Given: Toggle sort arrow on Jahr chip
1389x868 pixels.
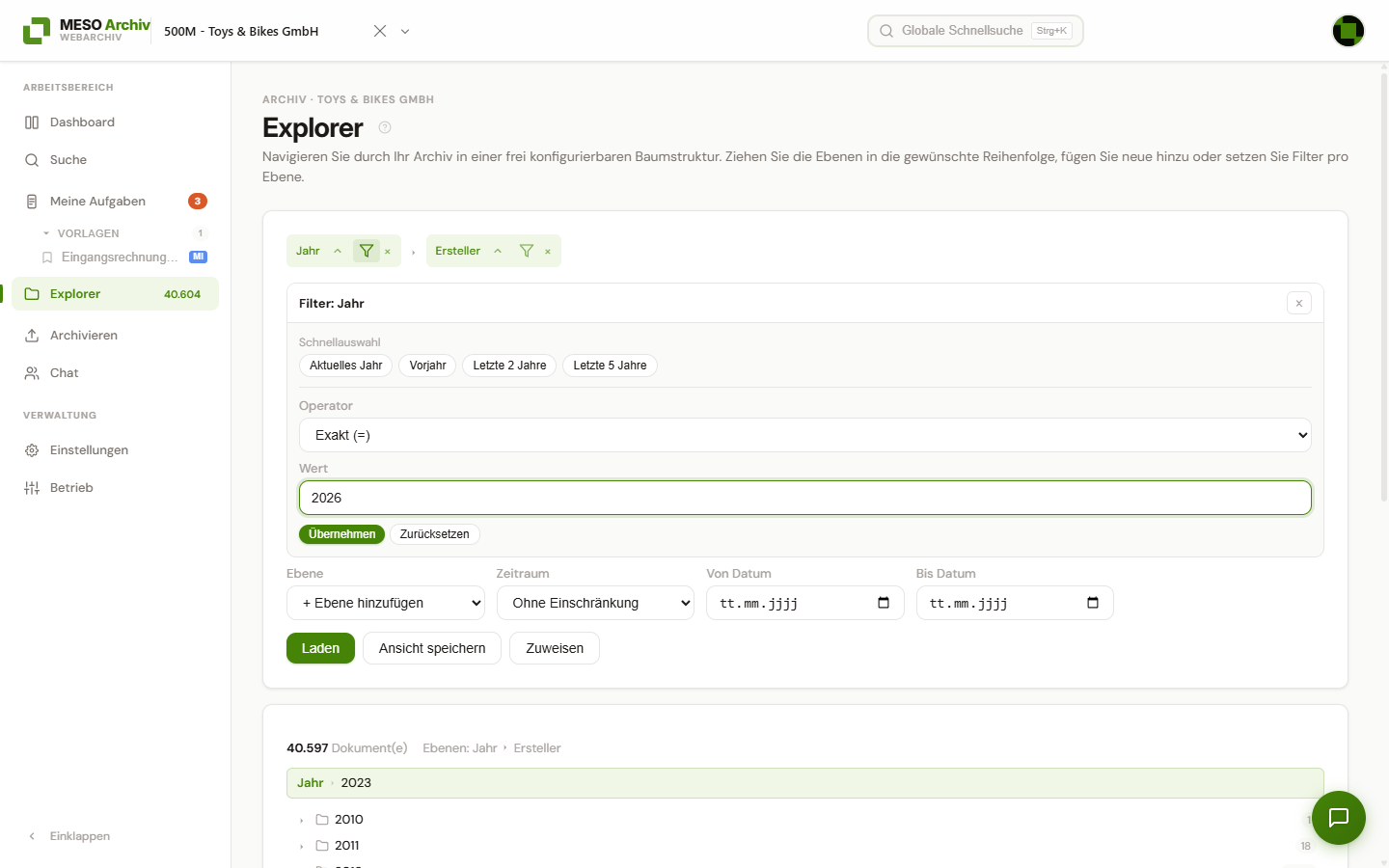Looking at the screenshot, I should (x=338, y=251).
